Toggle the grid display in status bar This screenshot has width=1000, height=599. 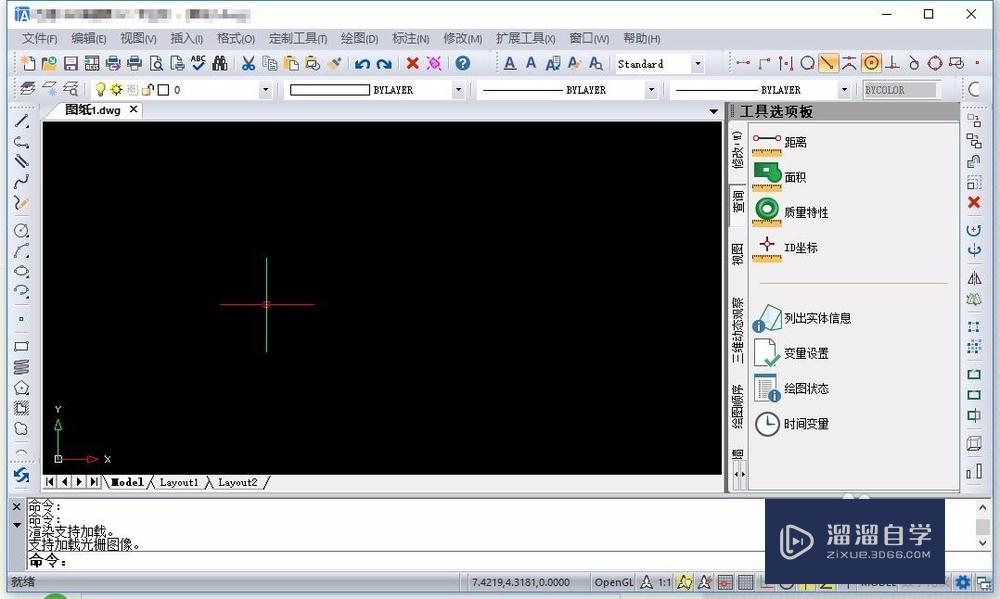tap(746, 582)
